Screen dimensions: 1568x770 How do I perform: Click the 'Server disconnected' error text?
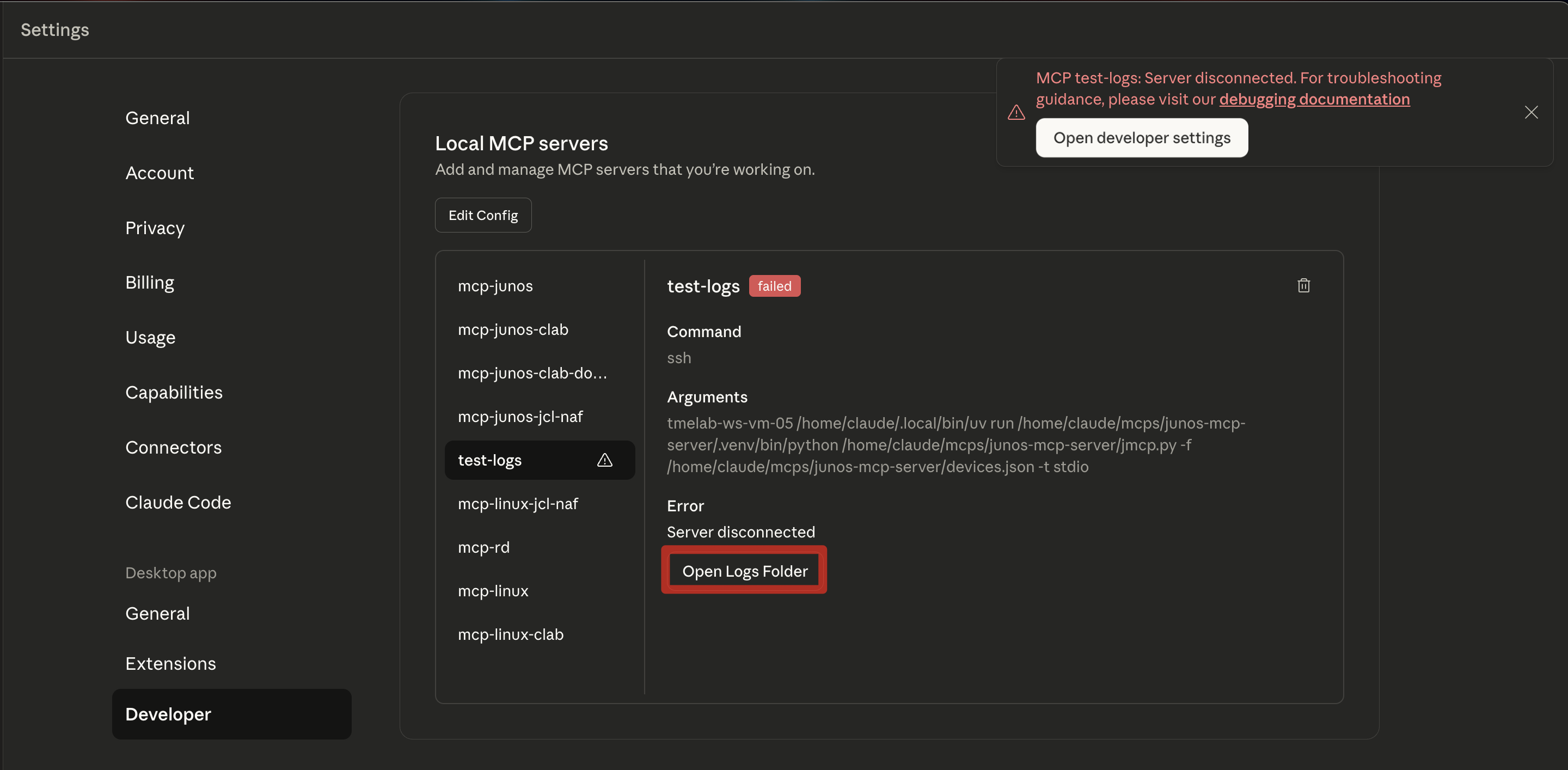tap(741, 532)
